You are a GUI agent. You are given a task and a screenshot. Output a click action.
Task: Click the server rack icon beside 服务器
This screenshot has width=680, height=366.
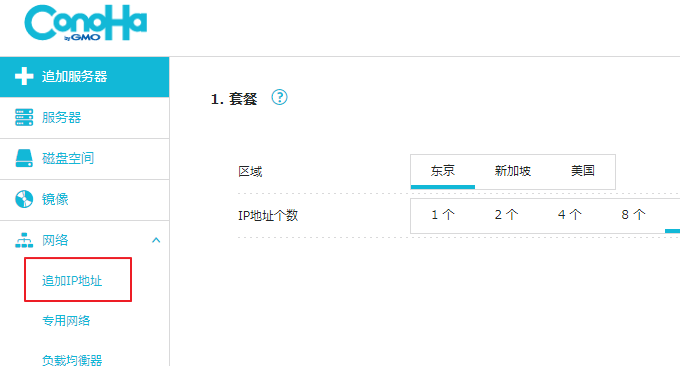(24, 118)
